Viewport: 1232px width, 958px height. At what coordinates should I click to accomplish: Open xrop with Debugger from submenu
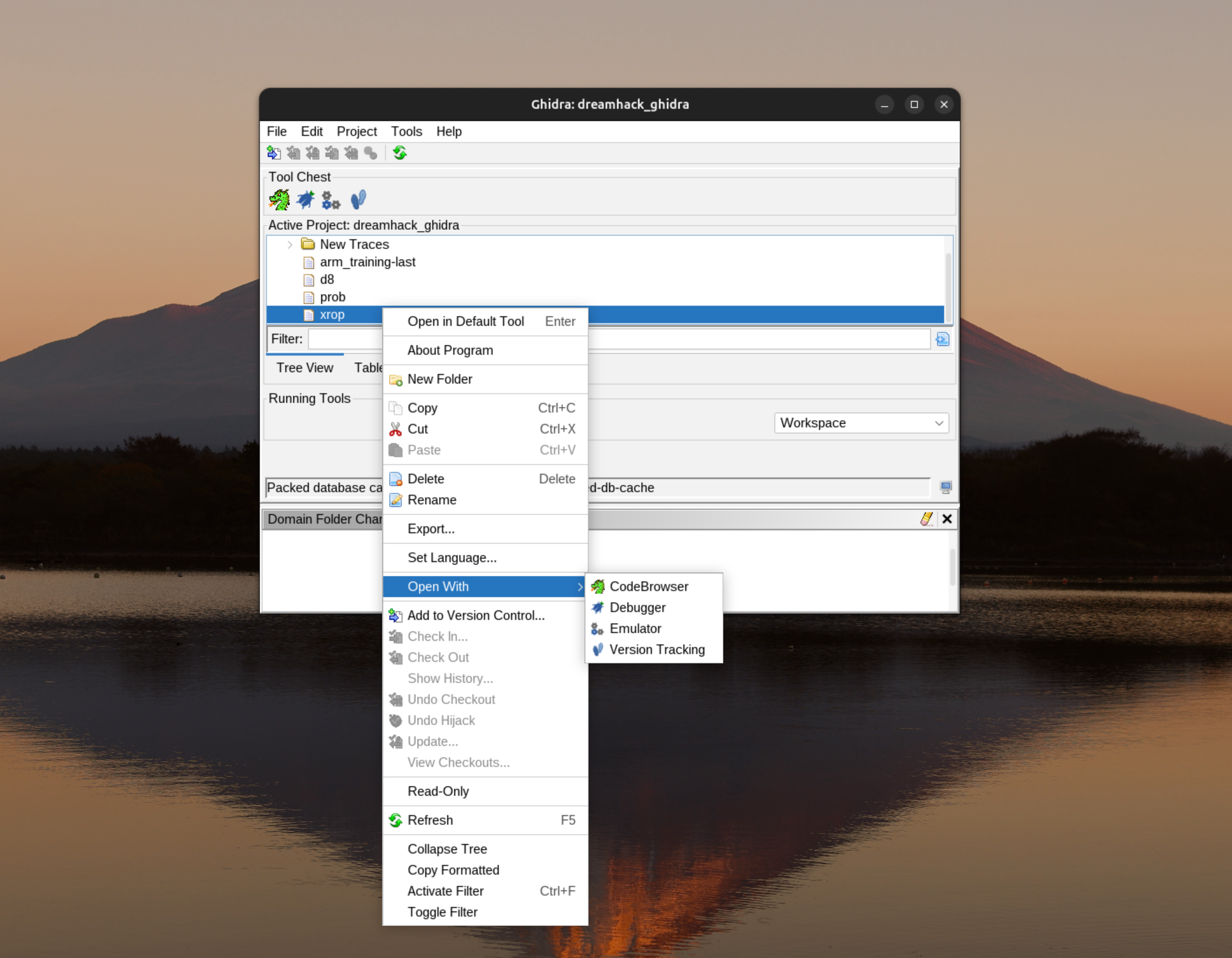[654, 607]
